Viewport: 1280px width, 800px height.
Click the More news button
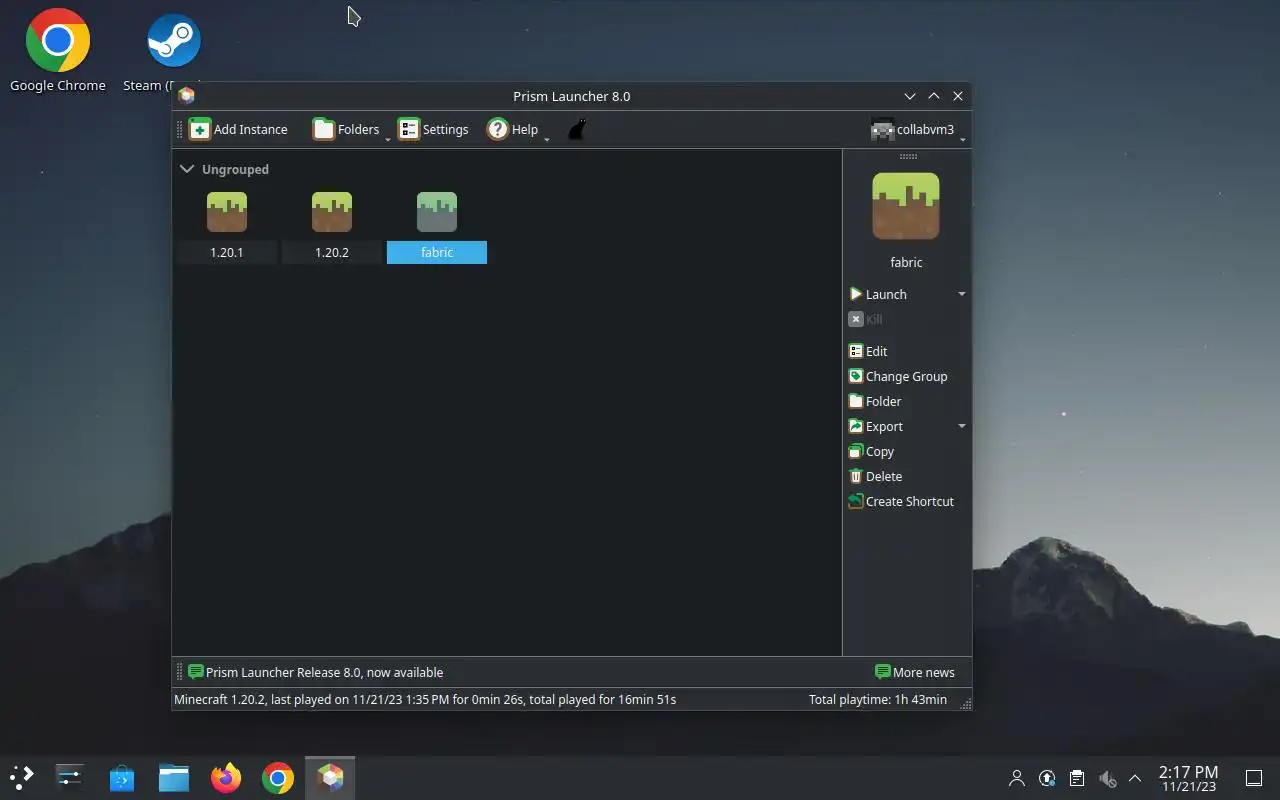pyautogui.click(x=915, y=672)
